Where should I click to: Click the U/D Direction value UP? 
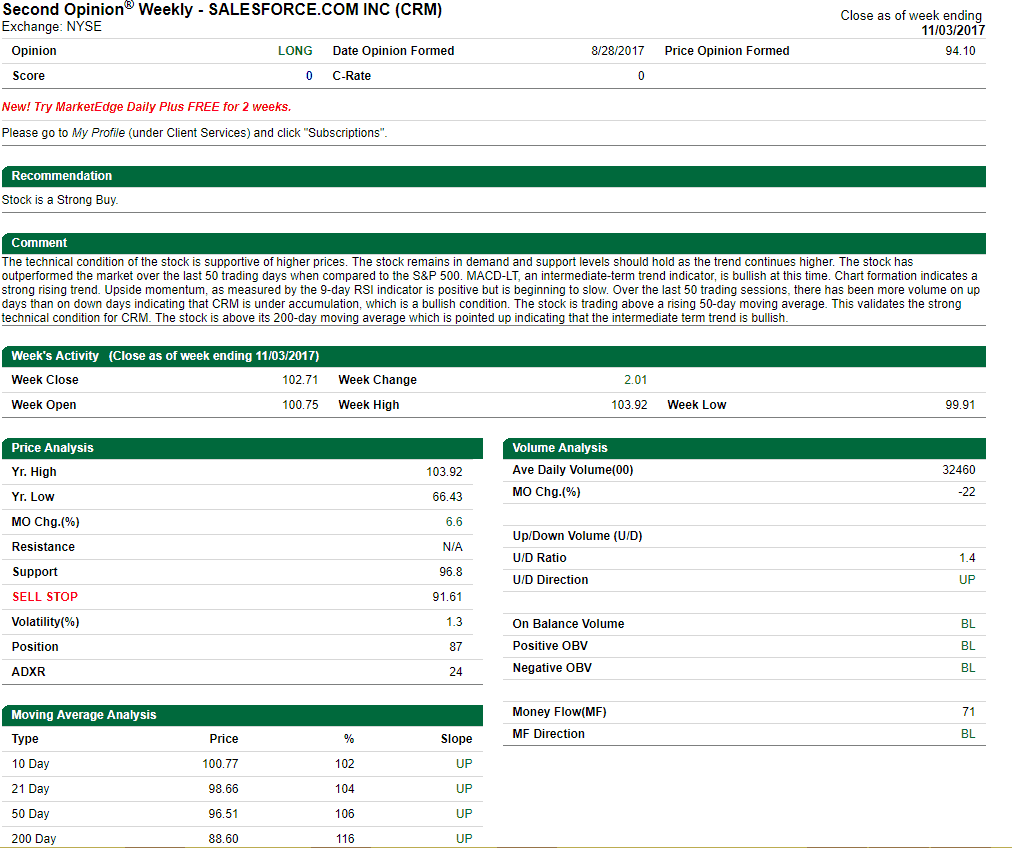(967, 580)
